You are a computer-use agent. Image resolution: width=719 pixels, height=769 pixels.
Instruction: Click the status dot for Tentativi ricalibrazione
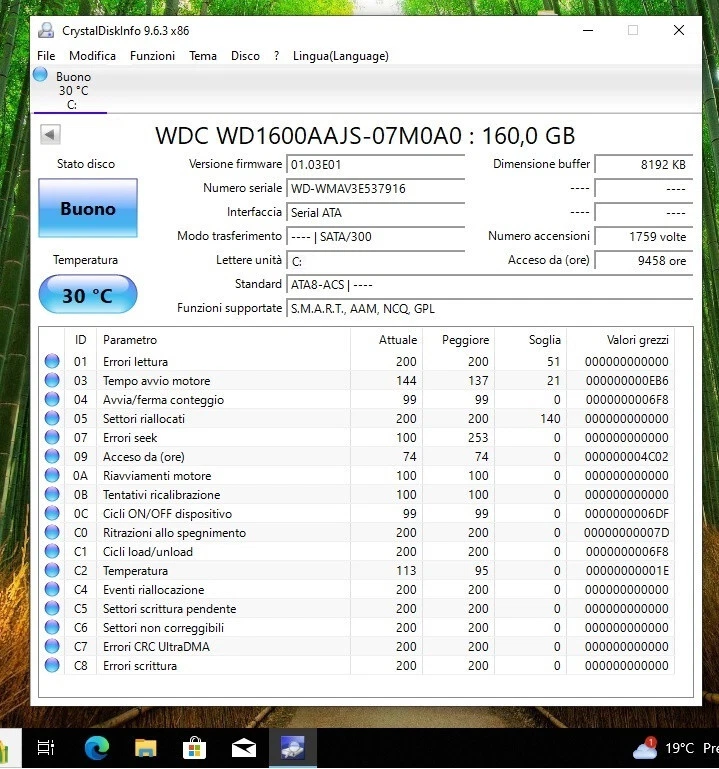pyautogui.click(x=52, y=494)
